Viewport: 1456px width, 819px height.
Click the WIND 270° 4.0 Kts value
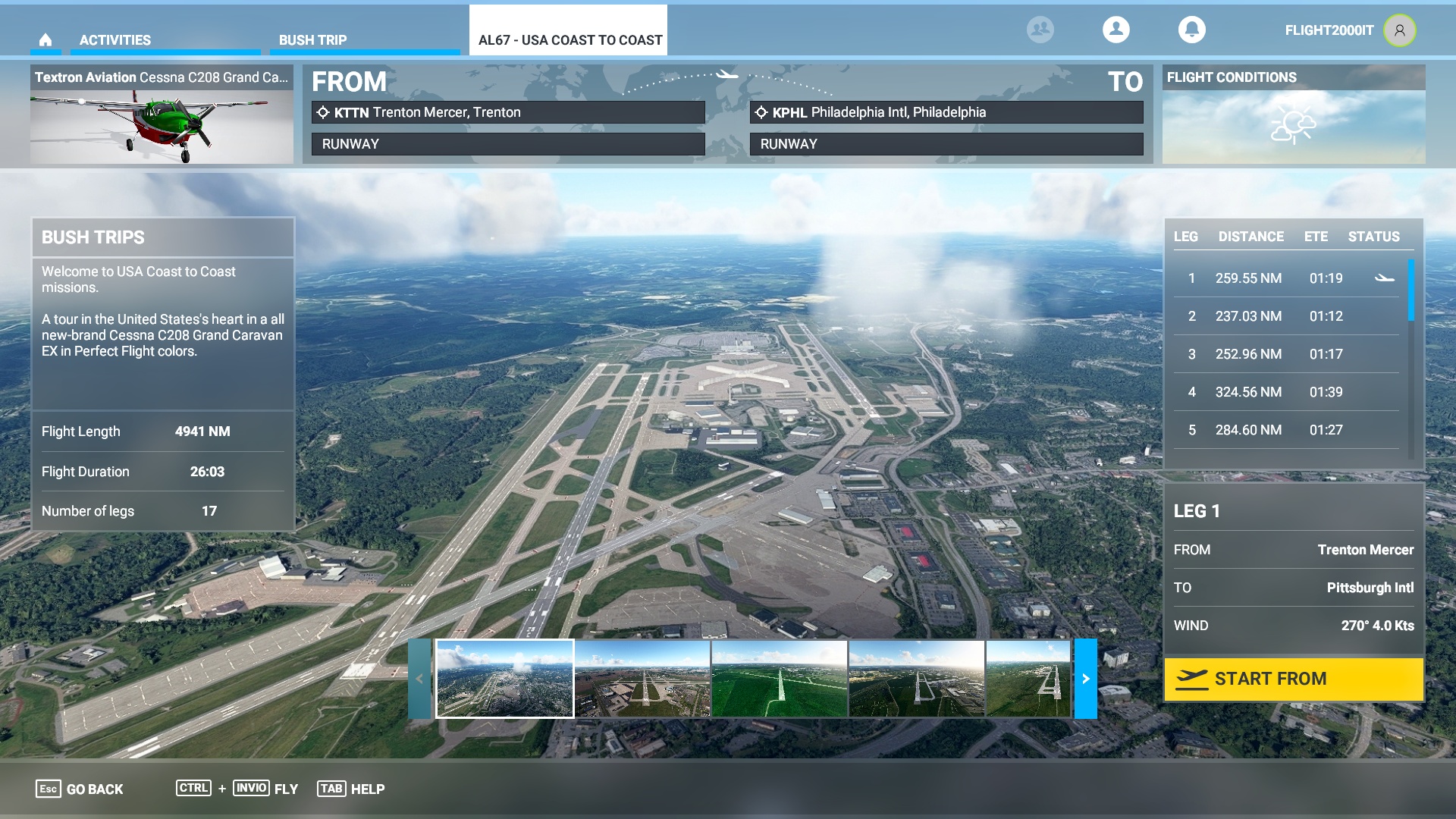(x=1377, y=626)
